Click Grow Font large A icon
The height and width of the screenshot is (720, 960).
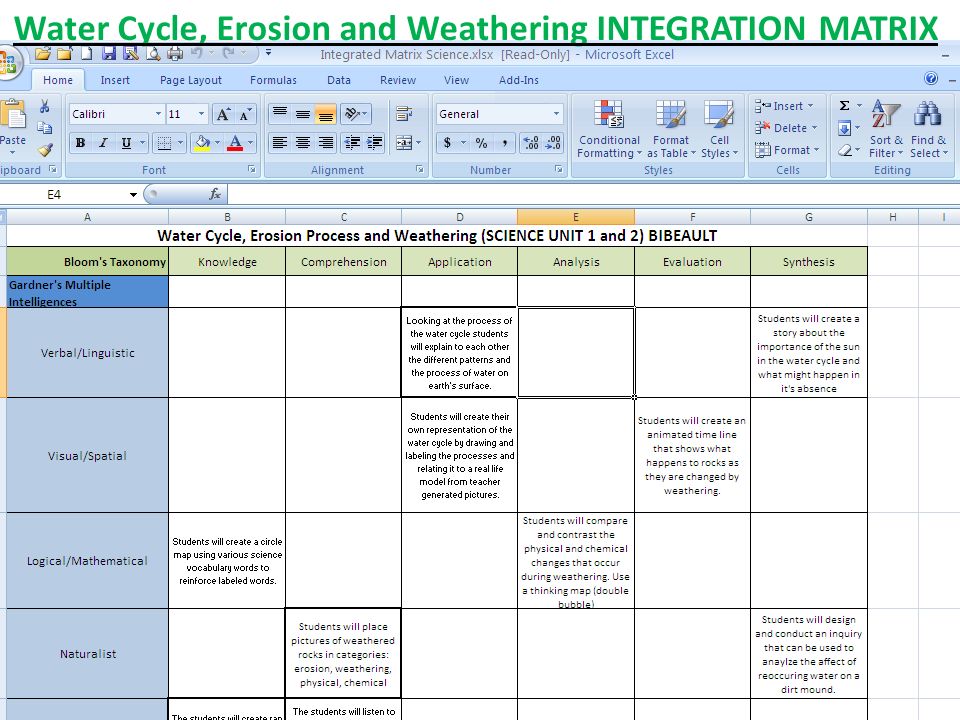223,114
